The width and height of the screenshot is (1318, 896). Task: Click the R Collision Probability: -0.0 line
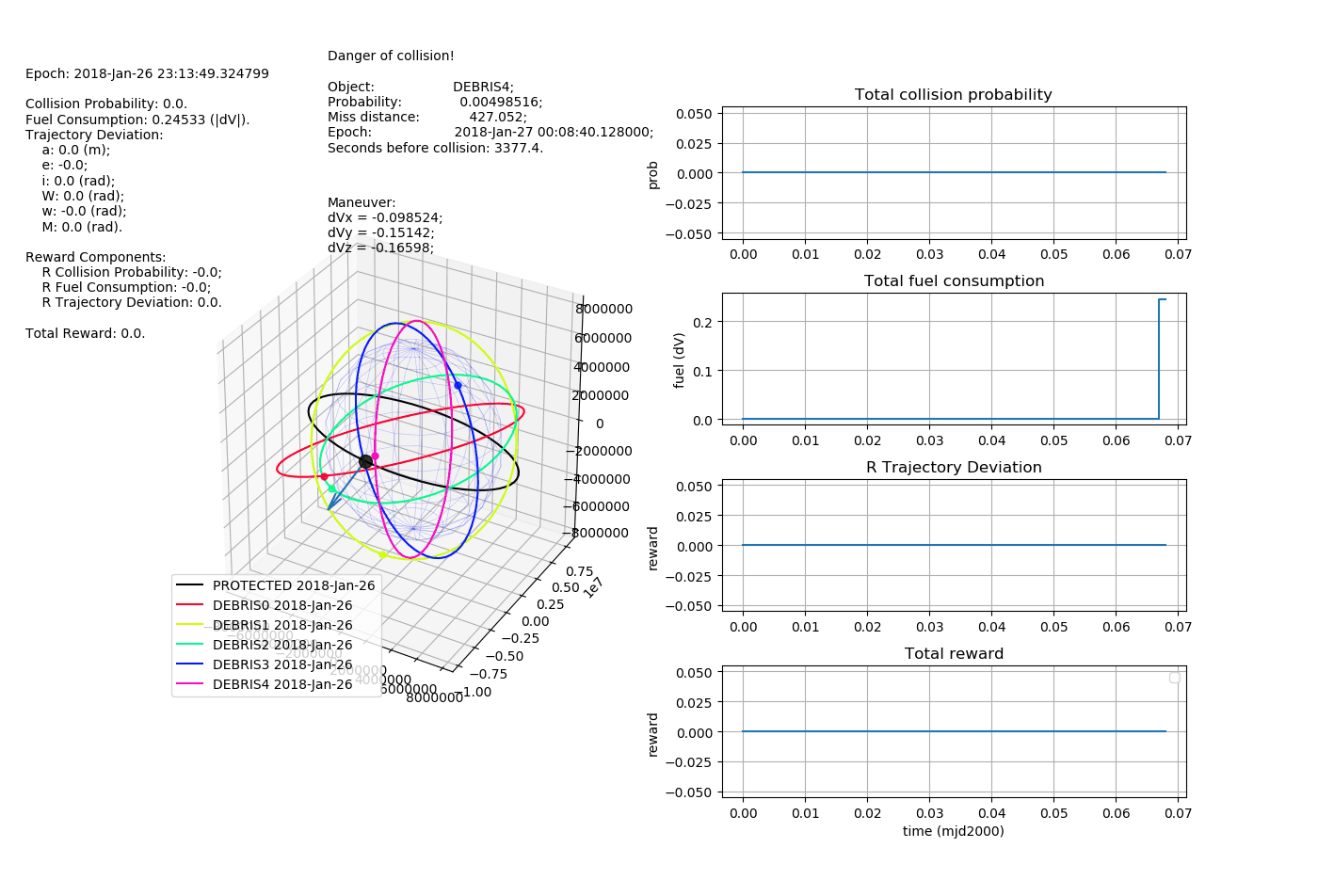pos(132,272)
